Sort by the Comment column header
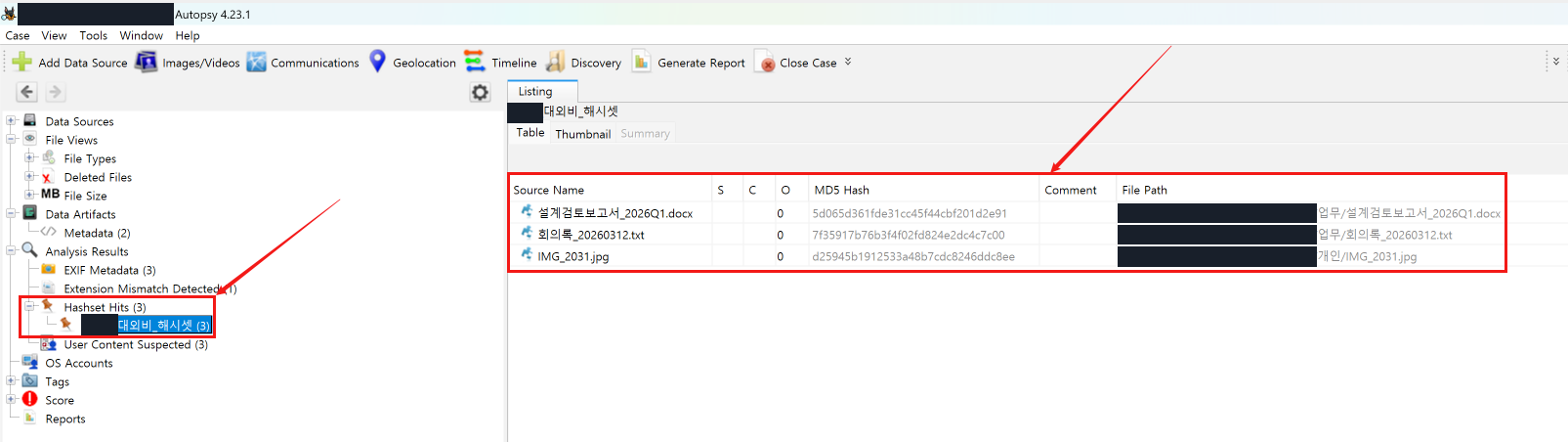Image resolution: width=1568 pixels, height=442 pixels. tap(1079, 190)
